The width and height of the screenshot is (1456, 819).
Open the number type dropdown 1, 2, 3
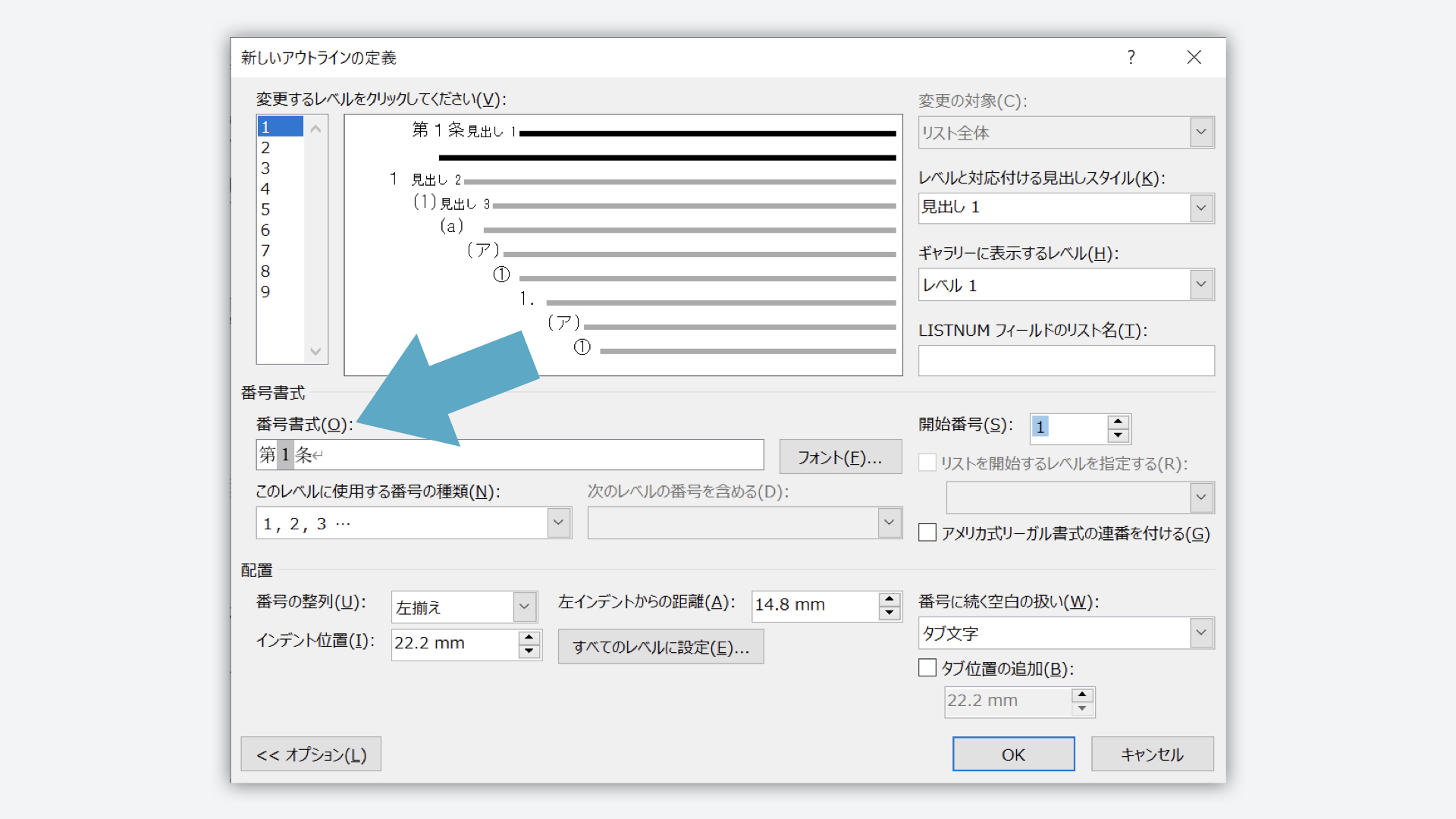[x=558, y=522]
